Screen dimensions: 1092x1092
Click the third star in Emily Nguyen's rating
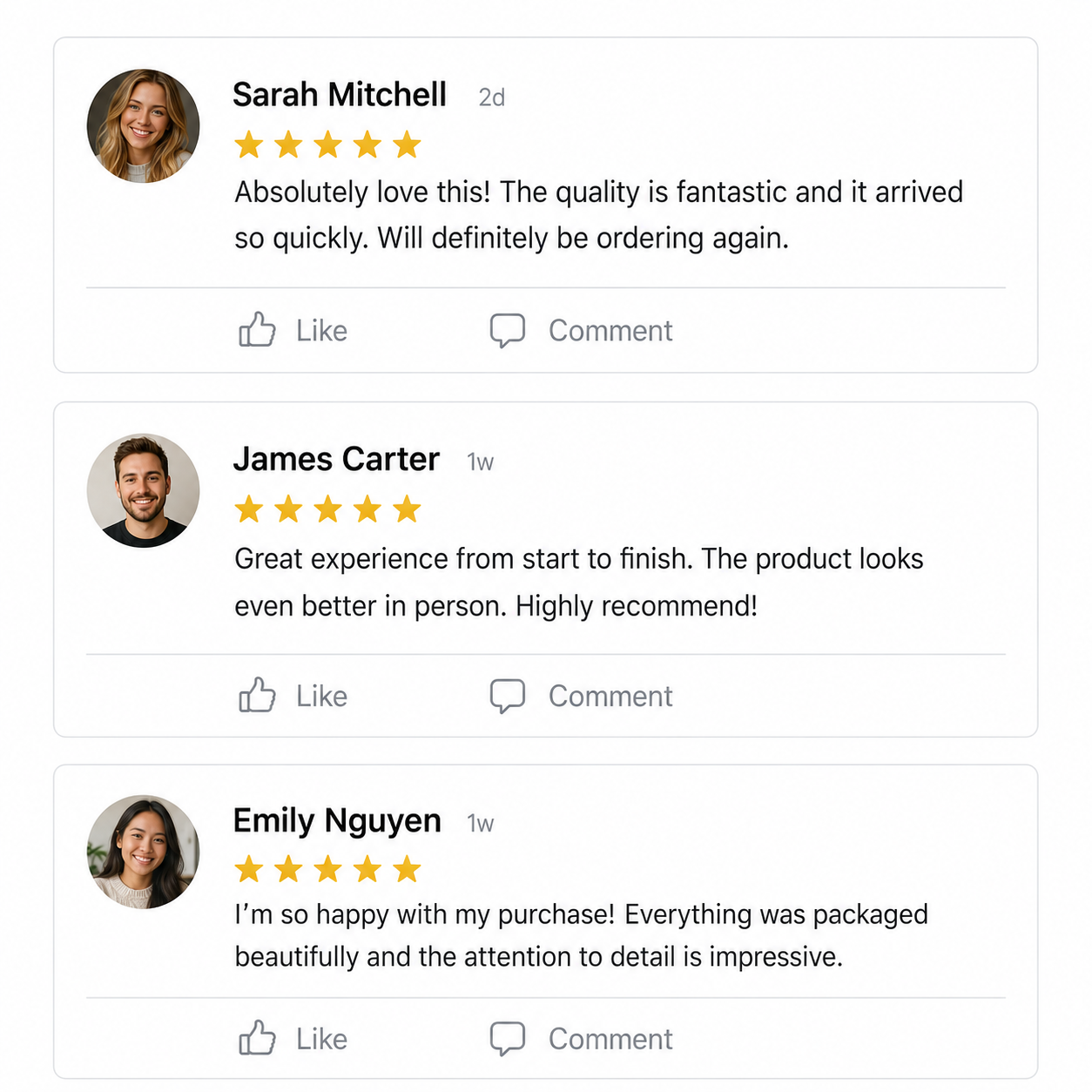328,869
